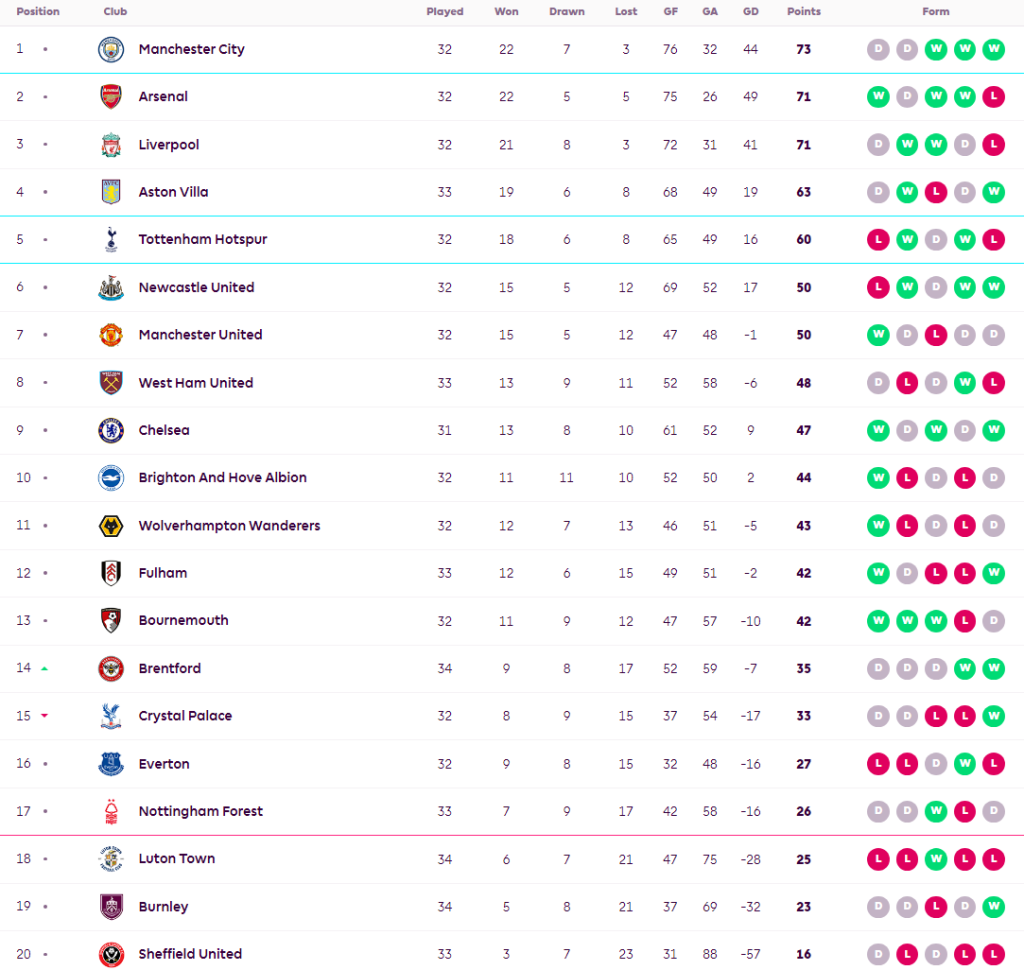1024x970 pixels.
Task: Click Luton Town's green W form circle
Action: [x=936, y=859]
